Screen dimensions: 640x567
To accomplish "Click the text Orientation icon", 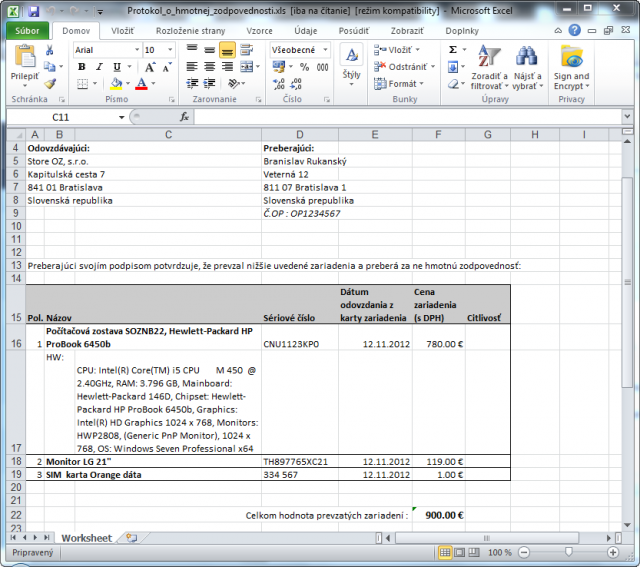I will [x=234, y=84].
